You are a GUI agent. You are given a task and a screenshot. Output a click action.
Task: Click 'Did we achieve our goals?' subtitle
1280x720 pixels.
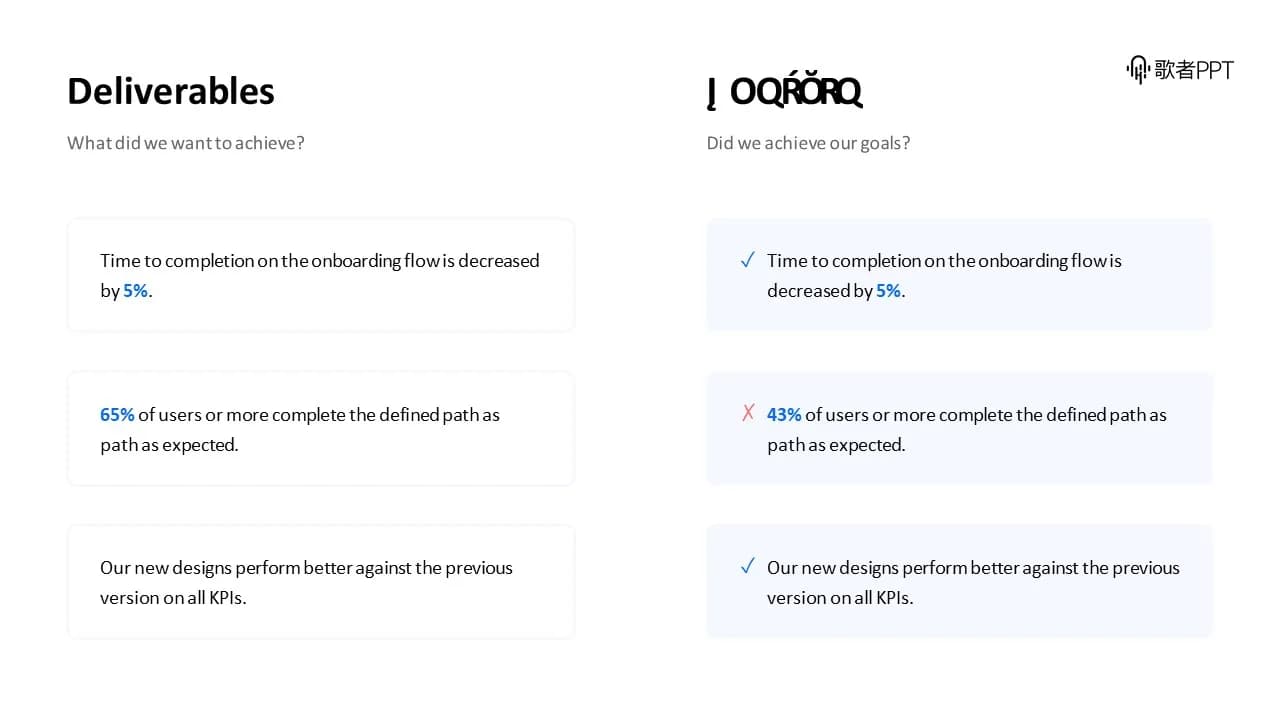click(x=808, y=143)
